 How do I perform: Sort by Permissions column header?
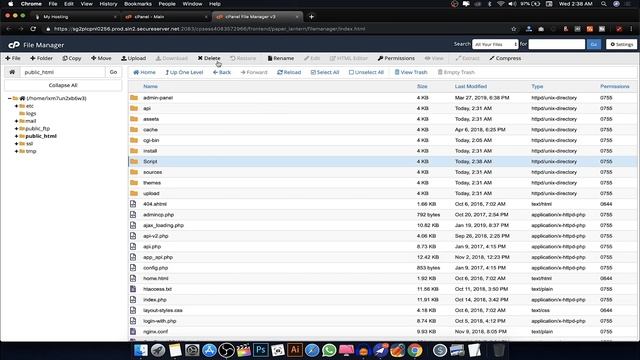pyautogui.click(x=615, y=87)
